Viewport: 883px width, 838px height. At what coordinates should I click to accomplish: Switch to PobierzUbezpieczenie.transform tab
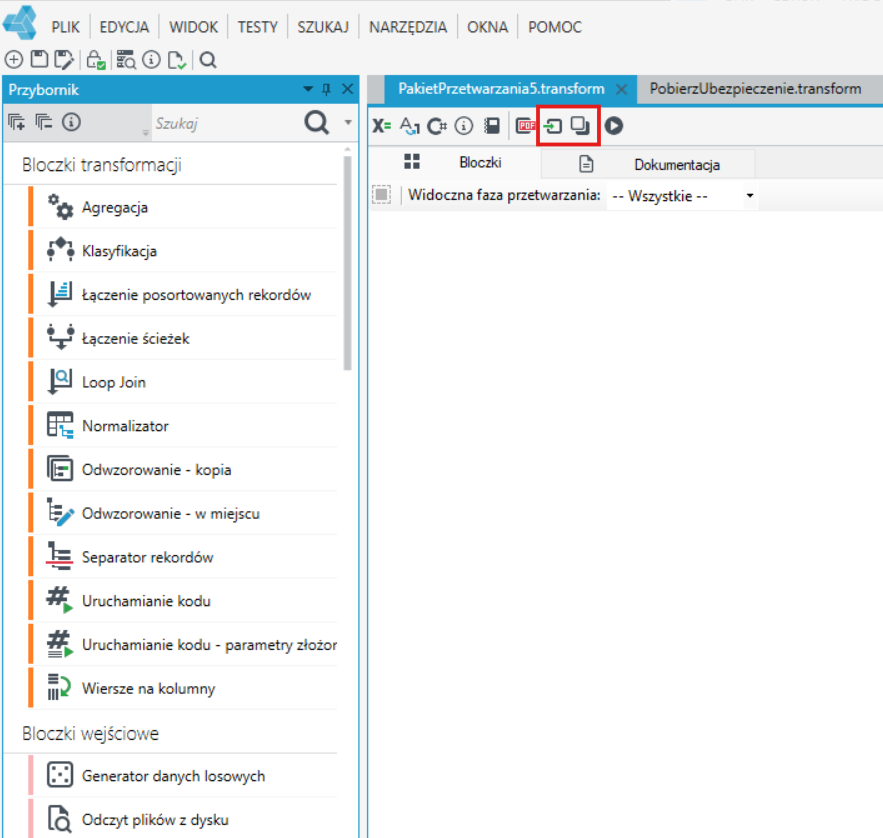[x=755, y=89]
